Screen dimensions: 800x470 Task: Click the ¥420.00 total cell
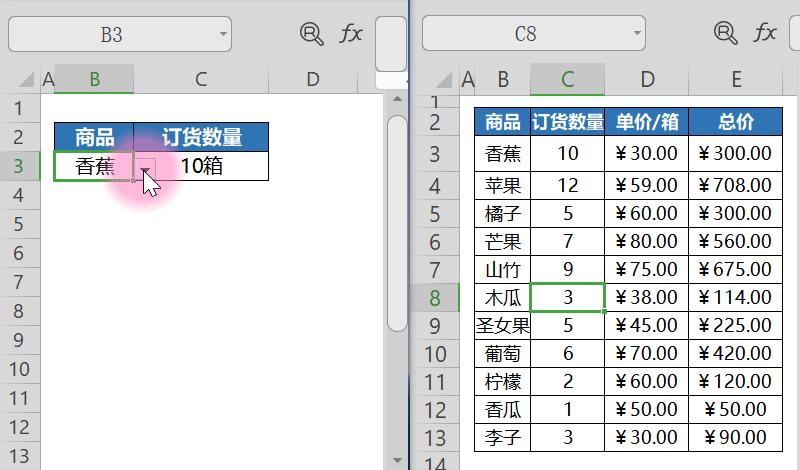[735, 354]
